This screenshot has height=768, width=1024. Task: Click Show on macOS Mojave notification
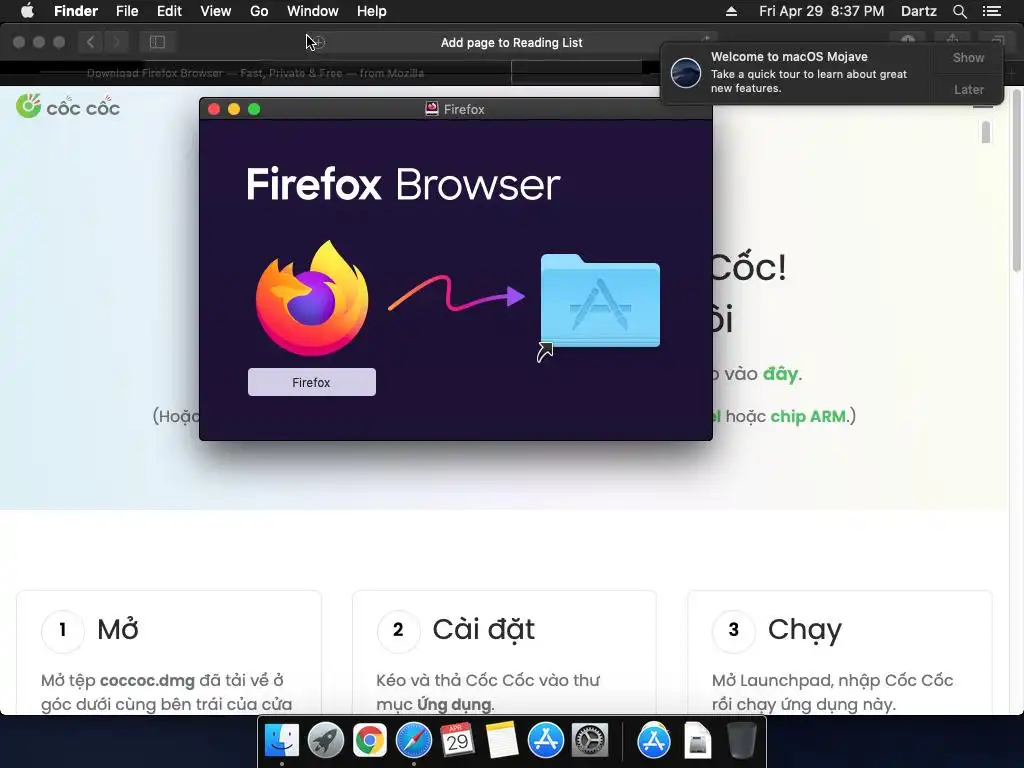point(968,57)
